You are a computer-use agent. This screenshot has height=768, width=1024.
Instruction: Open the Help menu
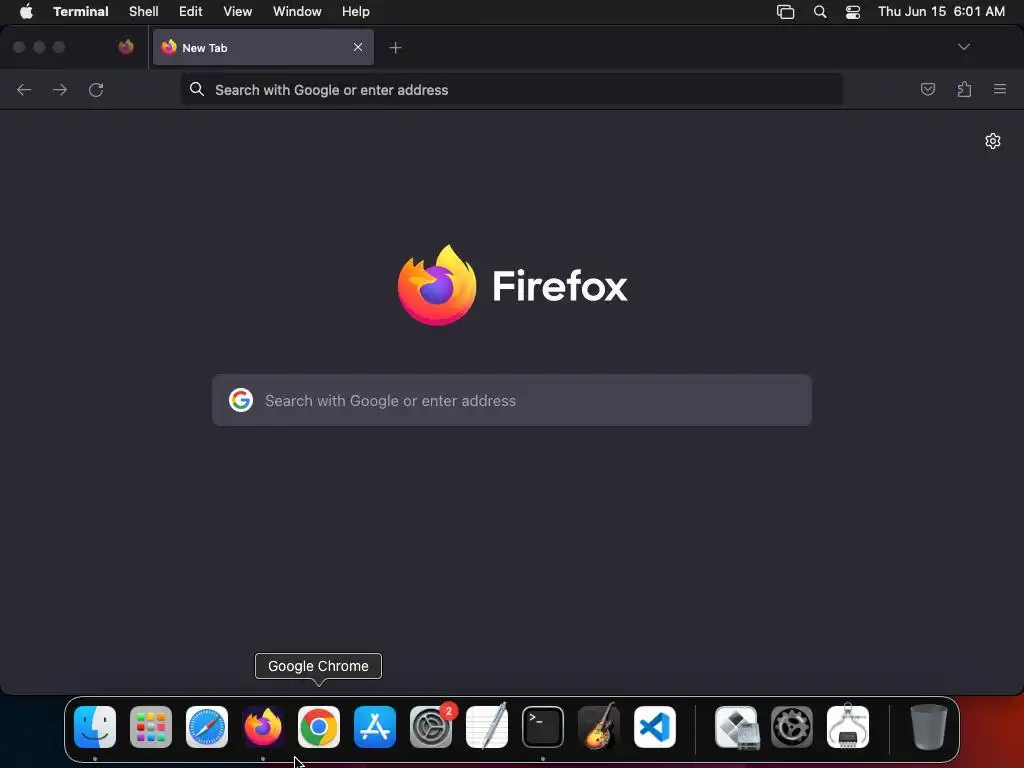pos(356,11)
